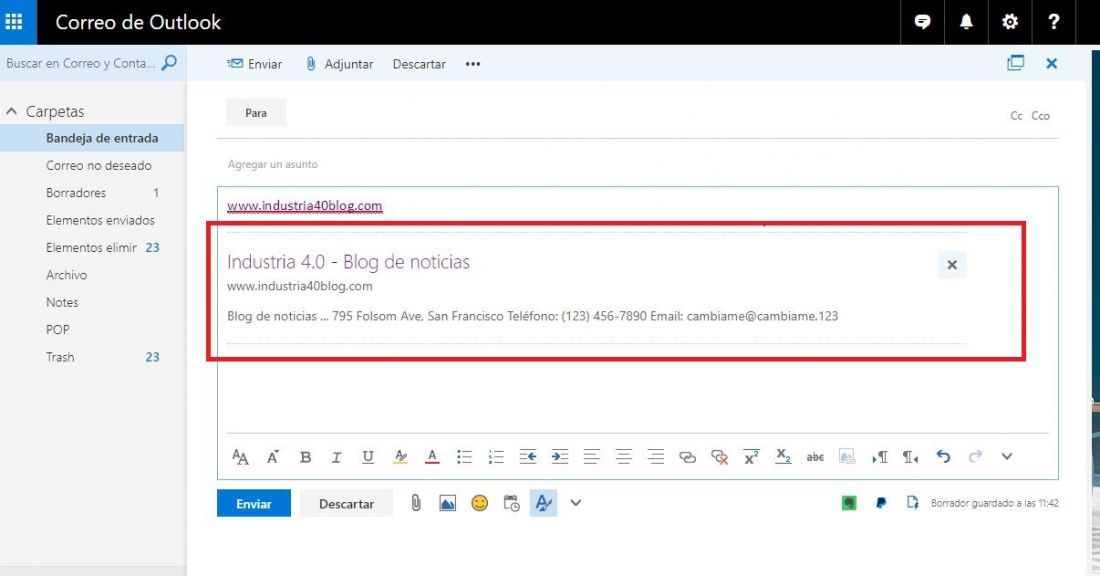Expand more formatting options chevron
Screen dimensions: 1100x576
[x=1007, y=457]
